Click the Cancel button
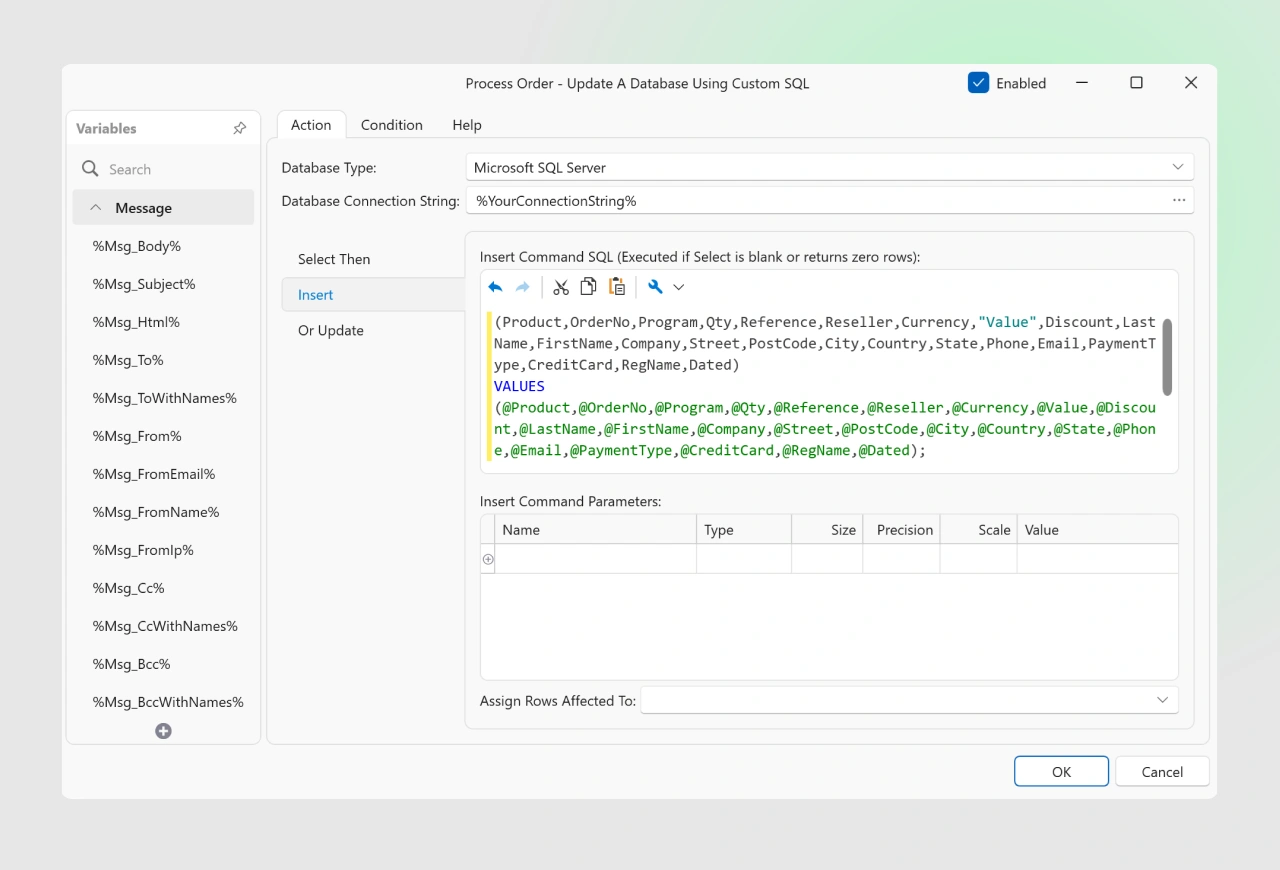 click(1162, 771)
